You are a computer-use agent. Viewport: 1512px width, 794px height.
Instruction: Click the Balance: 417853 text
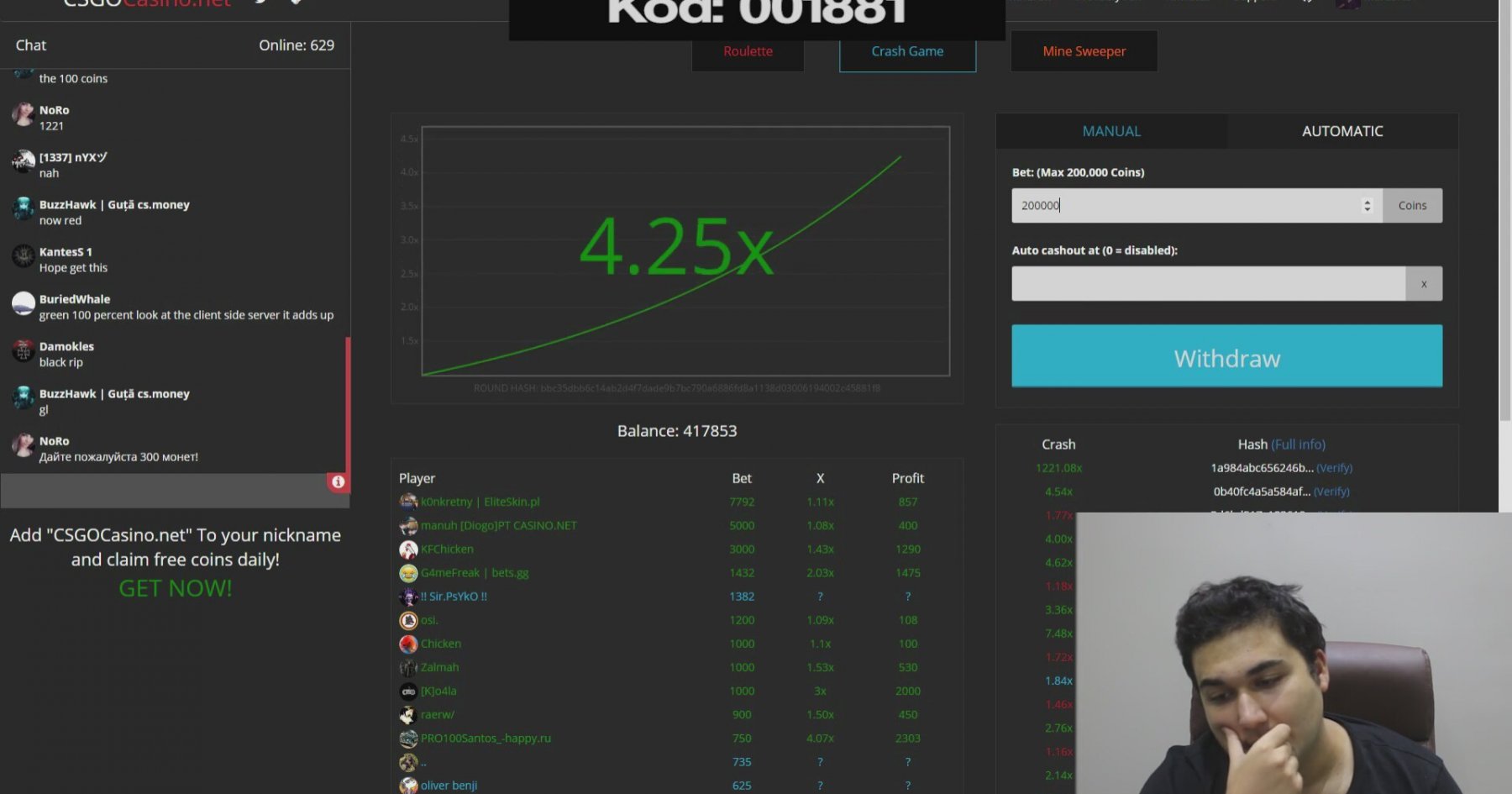[x=677, y=431]
